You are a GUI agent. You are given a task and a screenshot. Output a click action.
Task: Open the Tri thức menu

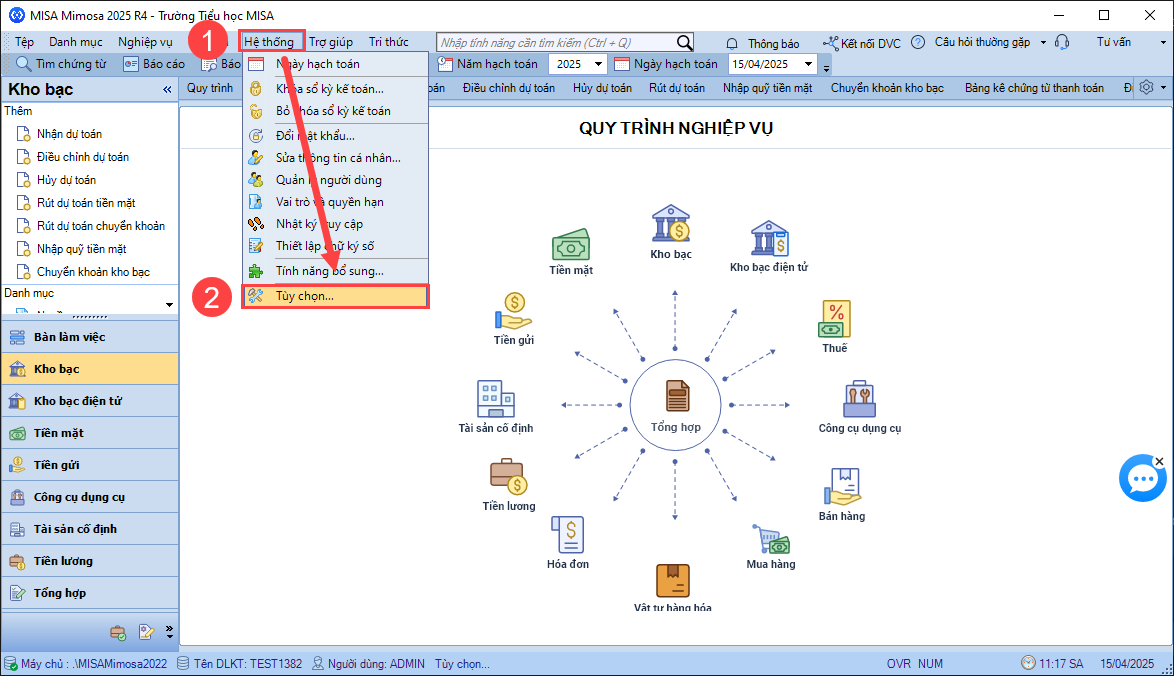(x=389, y=42)
